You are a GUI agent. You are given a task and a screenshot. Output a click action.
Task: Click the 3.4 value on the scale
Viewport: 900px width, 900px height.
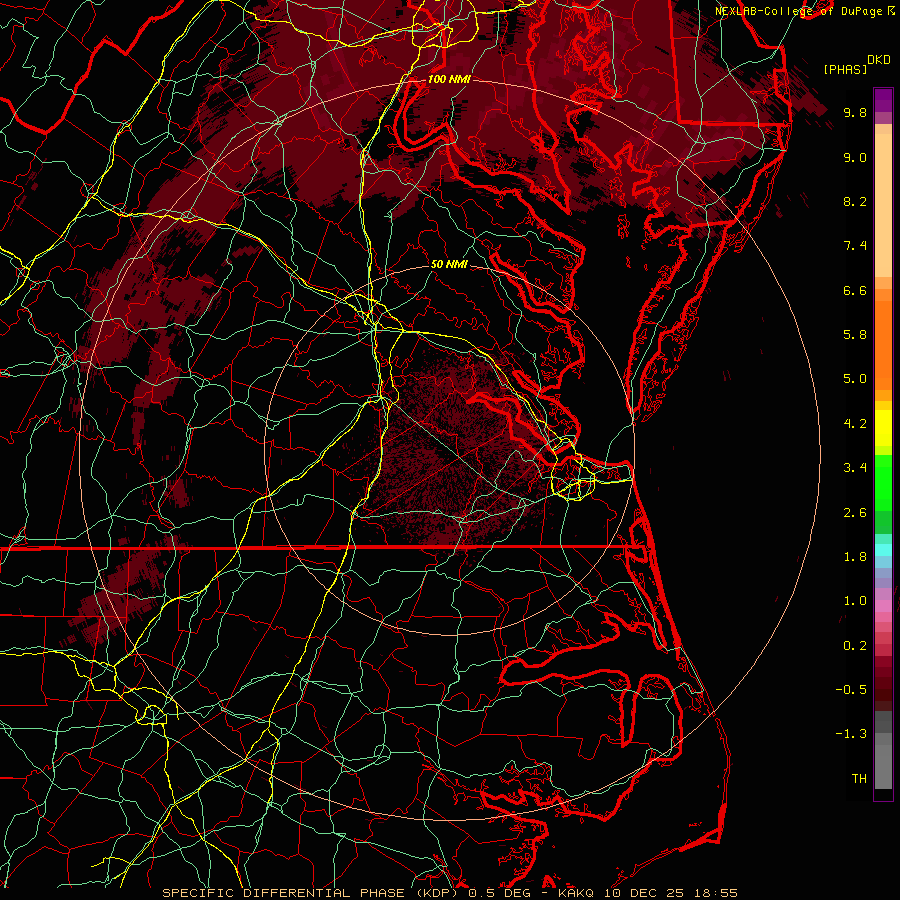(855, 468)
